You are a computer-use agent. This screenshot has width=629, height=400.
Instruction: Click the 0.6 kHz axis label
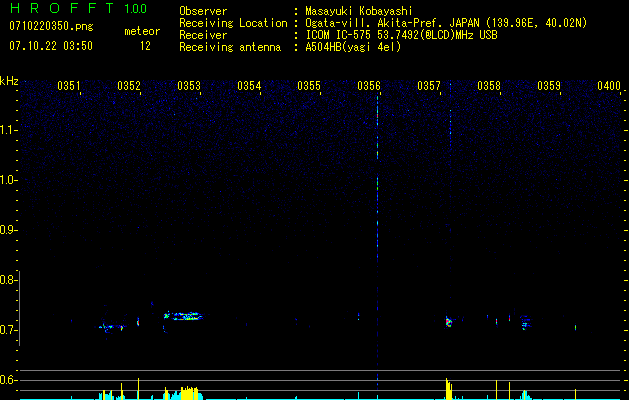pos(7,380)
